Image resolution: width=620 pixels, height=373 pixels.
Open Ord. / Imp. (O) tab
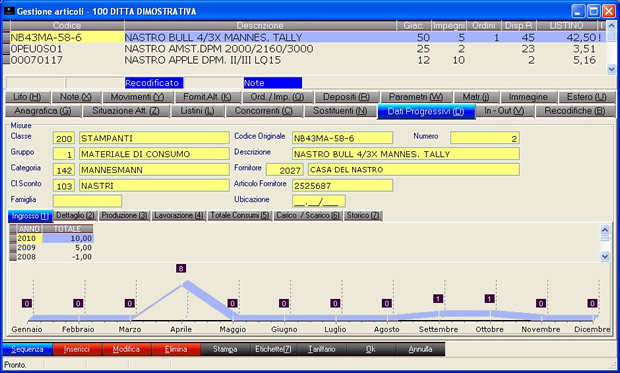coord(277,97)
